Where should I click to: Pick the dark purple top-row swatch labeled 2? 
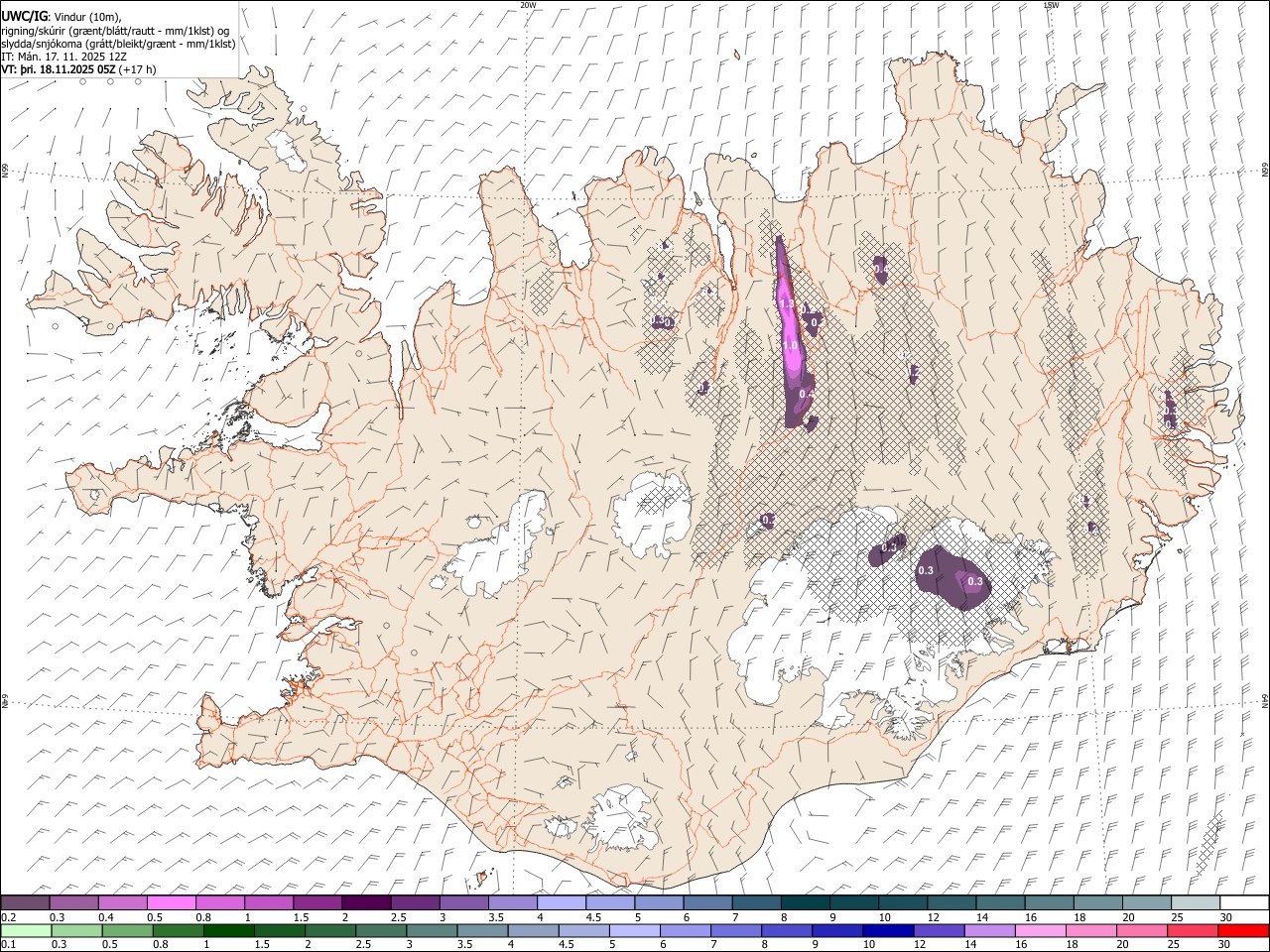click(366, 903)
